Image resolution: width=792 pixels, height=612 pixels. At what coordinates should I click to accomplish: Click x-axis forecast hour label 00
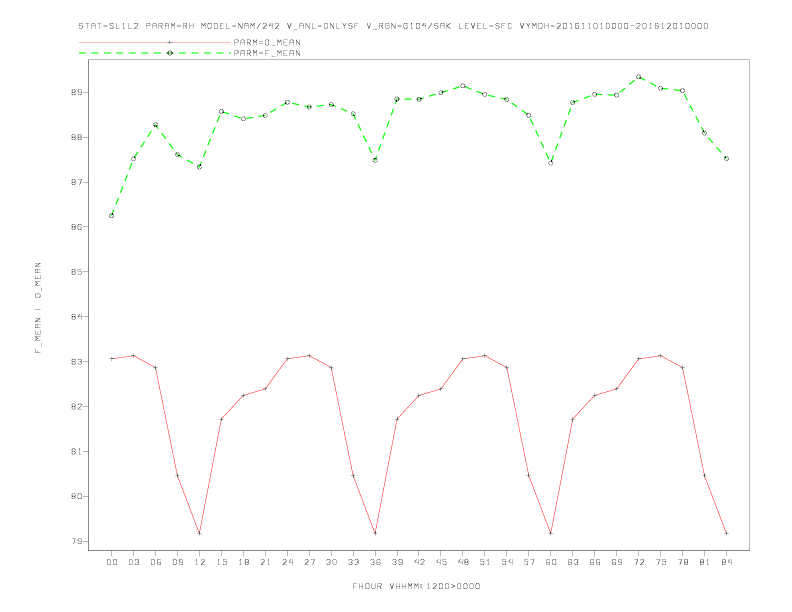pos(112,562)
